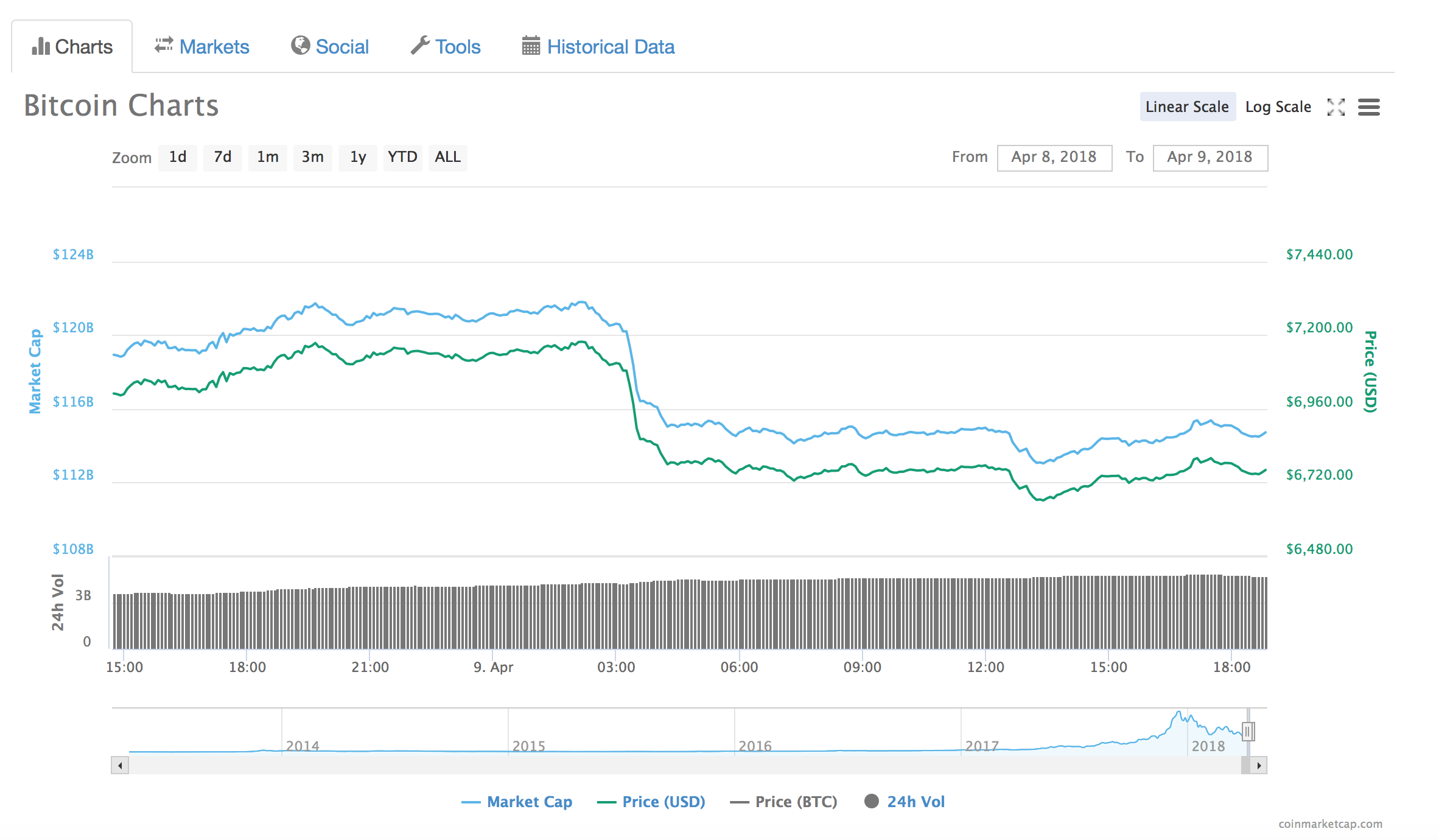Screen dimensions: 1439x840
Task: Click the fullscreen expand icon
Action: click(x=1336, y=107)
